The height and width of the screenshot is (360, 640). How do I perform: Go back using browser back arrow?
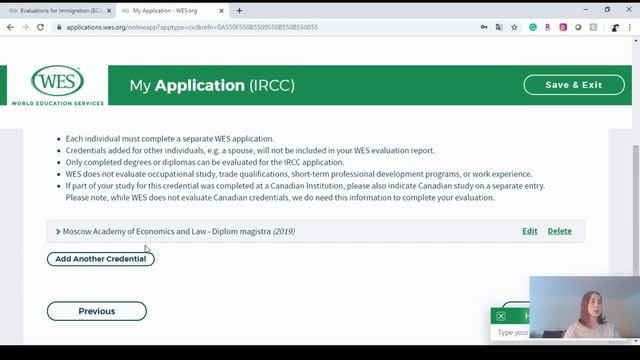(10, 27)
